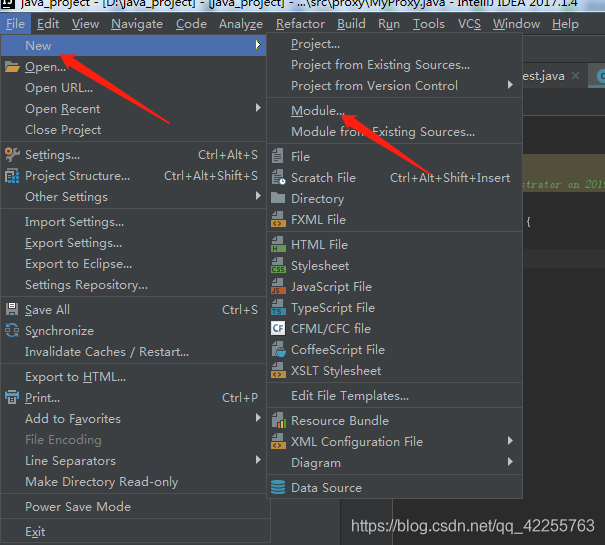The image size is (605, 545).
Task: Choose Export Settings...
Action: pyautogui.click(x=134, y=243)
